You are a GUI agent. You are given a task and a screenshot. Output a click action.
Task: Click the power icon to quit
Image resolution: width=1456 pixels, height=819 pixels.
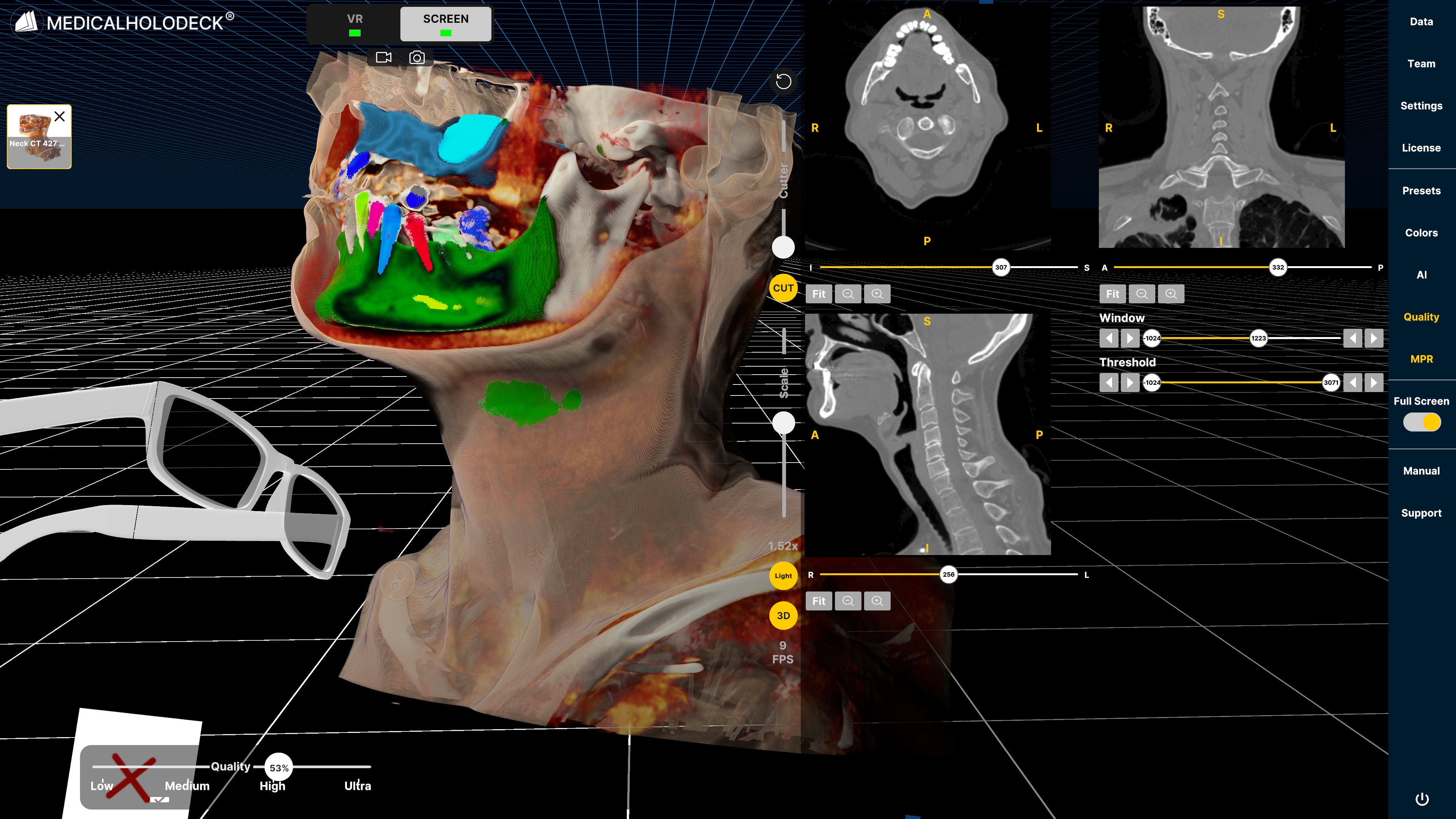pyautogui.click(x=1421, y=799)
